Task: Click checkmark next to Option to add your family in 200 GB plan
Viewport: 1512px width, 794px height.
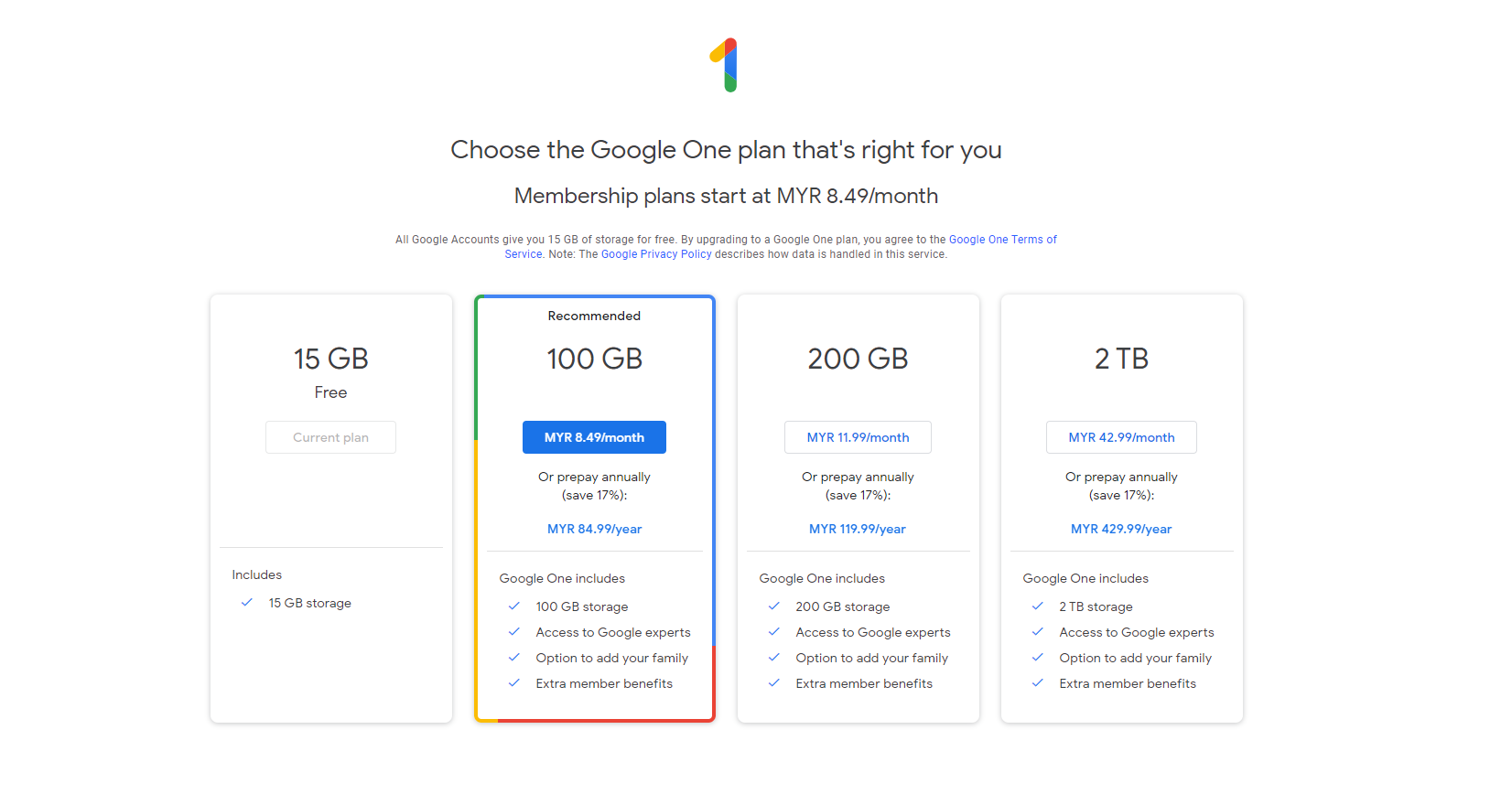Action: 774,658
